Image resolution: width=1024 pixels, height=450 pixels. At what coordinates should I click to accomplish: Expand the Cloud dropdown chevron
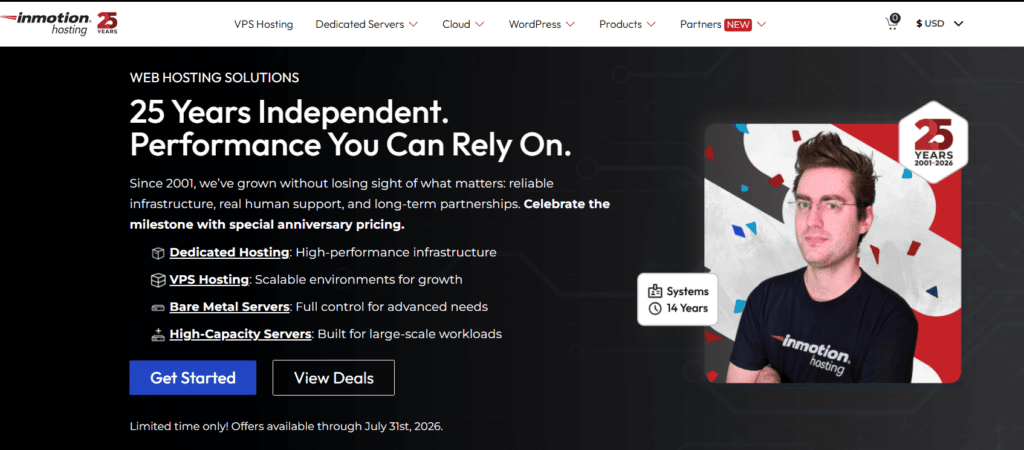click(479, 25)
